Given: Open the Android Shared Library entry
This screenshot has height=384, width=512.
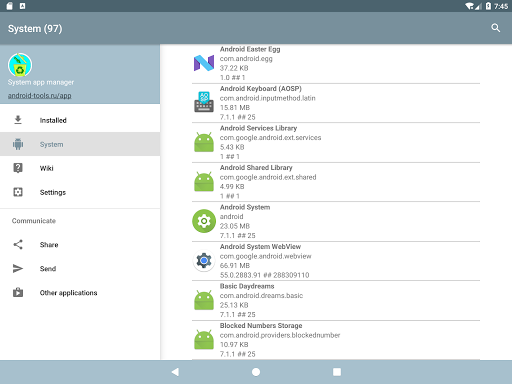Looking at the screenshot, I should point(336,182).
